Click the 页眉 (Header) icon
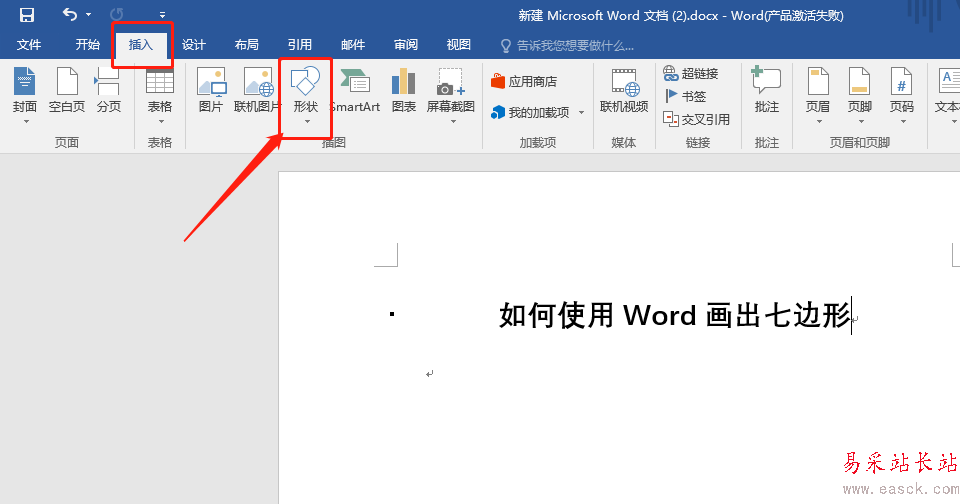This screenshot has height=504, width=960. pos(818,82)
